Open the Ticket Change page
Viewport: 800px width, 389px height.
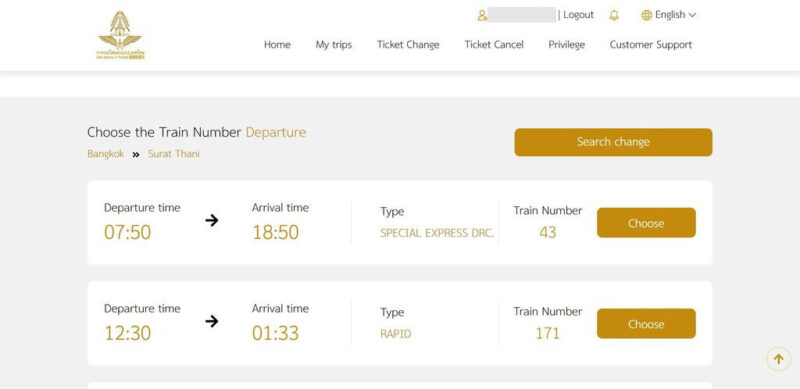408,44
